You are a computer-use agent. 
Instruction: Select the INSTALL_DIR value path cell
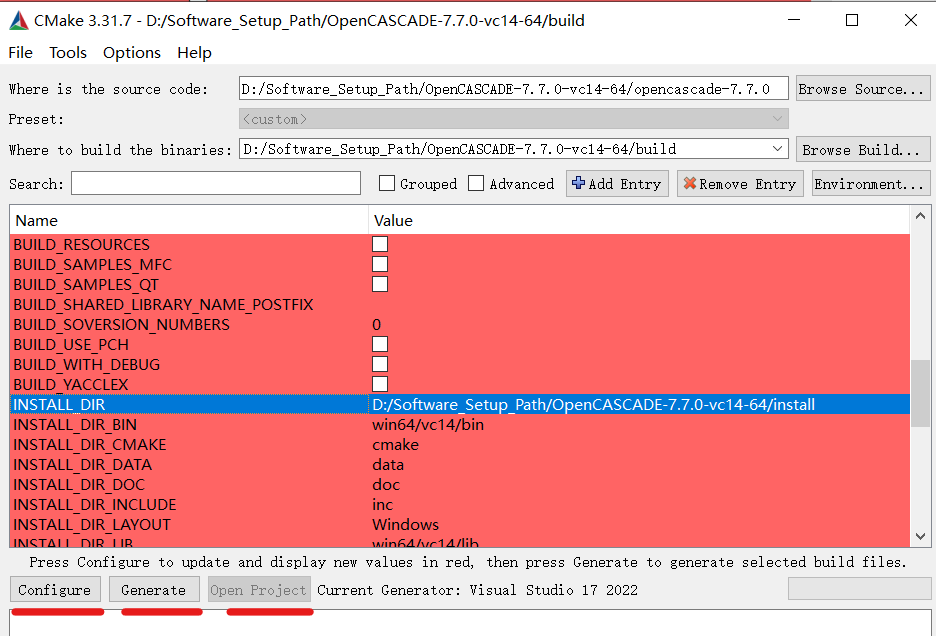pyautogui.click(x=639, y=404)
